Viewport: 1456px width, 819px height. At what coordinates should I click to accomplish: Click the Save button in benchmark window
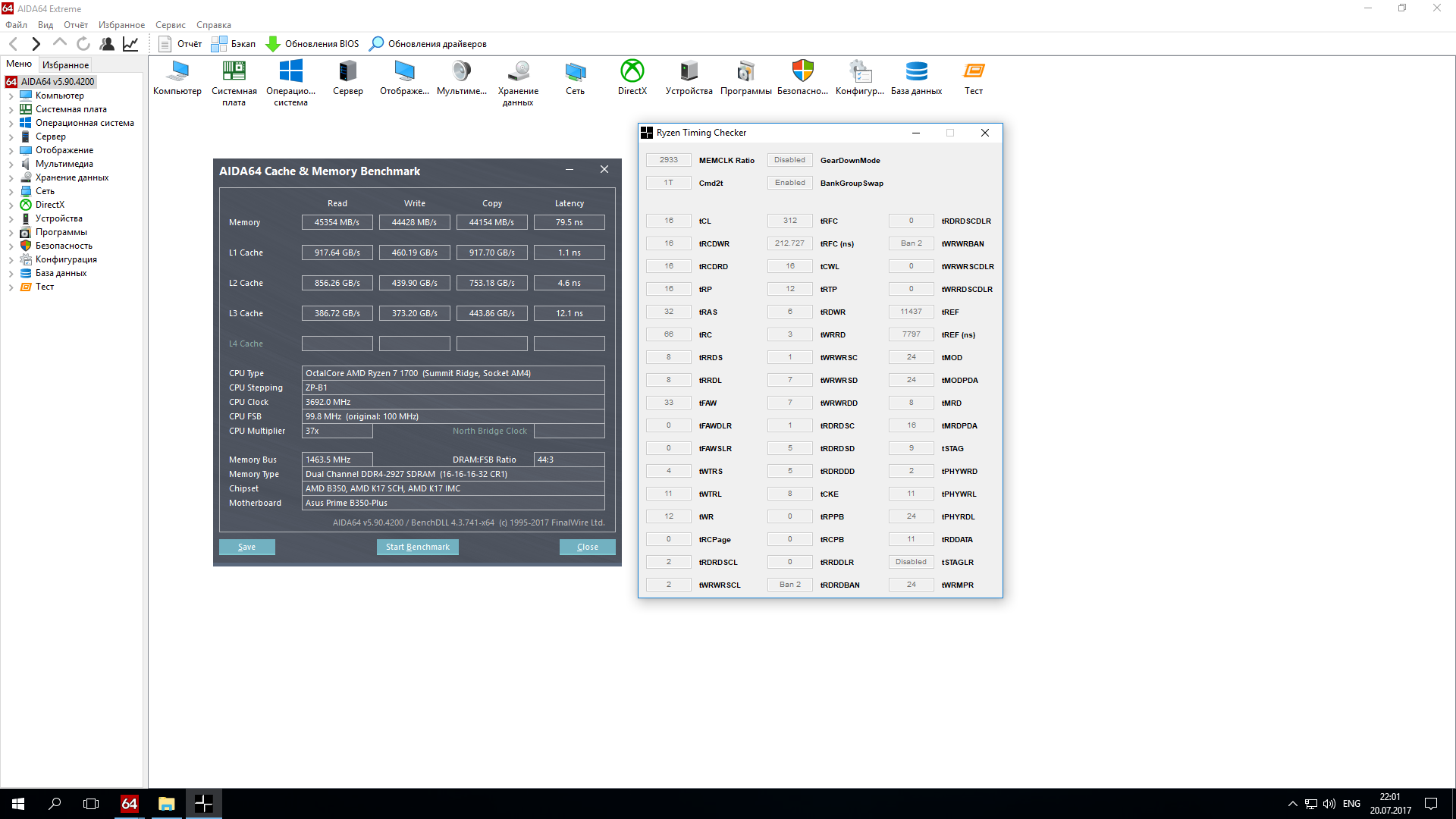246,547
